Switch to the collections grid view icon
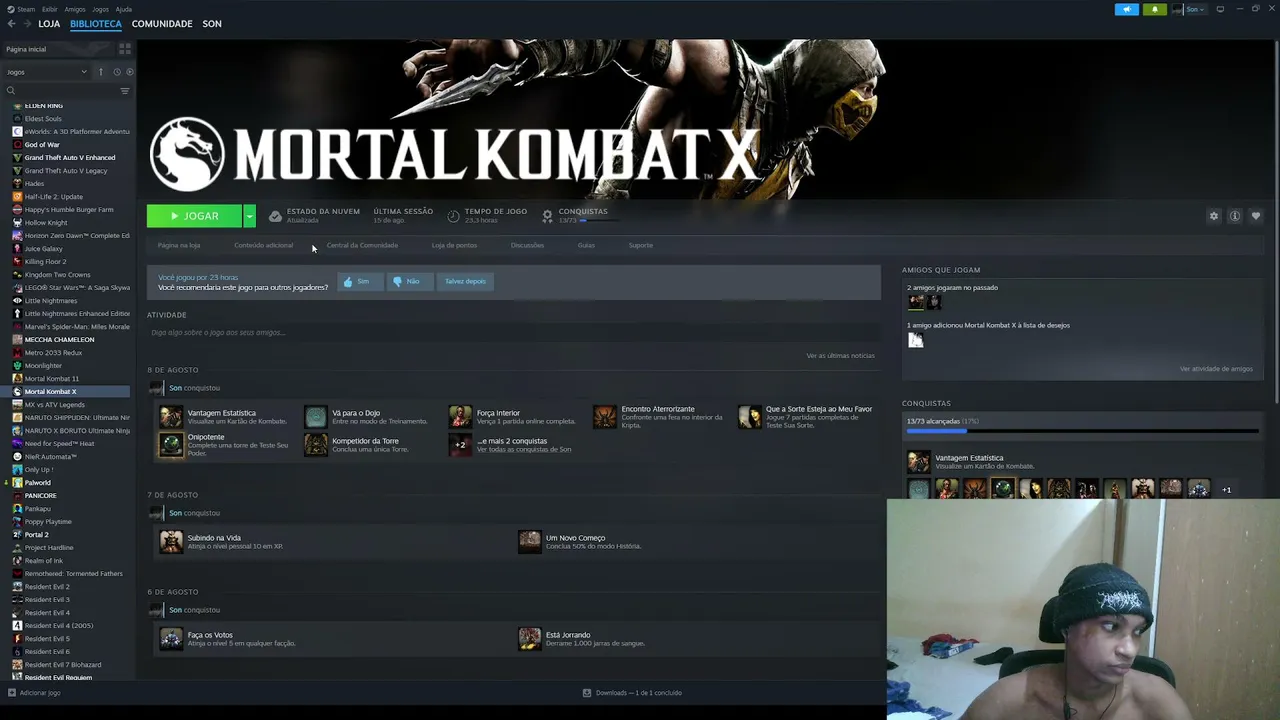 click(125, 49)
